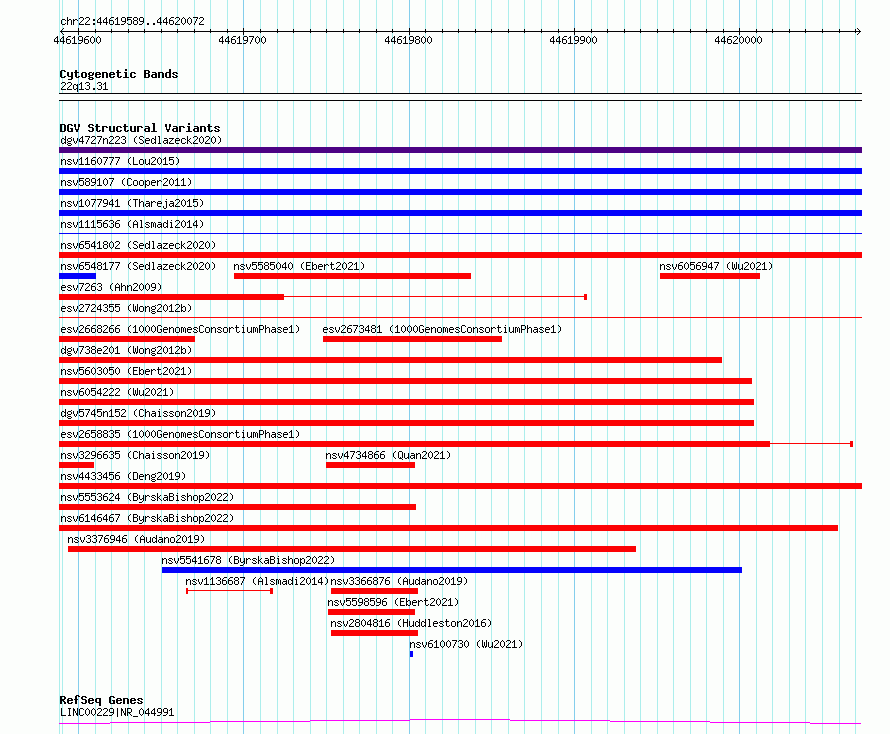Click the thick red esv7263 segment

tap(171, 297)
